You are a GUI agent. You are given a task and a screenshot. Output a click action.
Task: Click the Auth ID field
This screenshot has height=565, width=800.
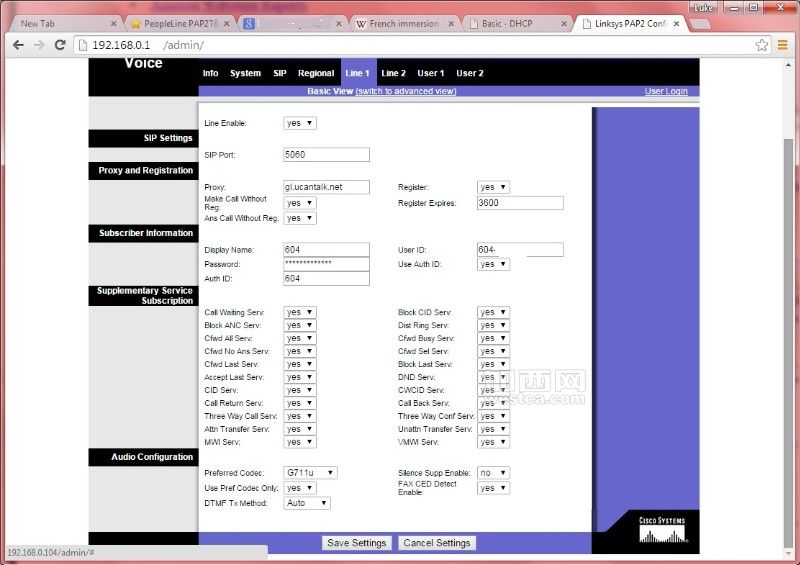click(326, 278)
